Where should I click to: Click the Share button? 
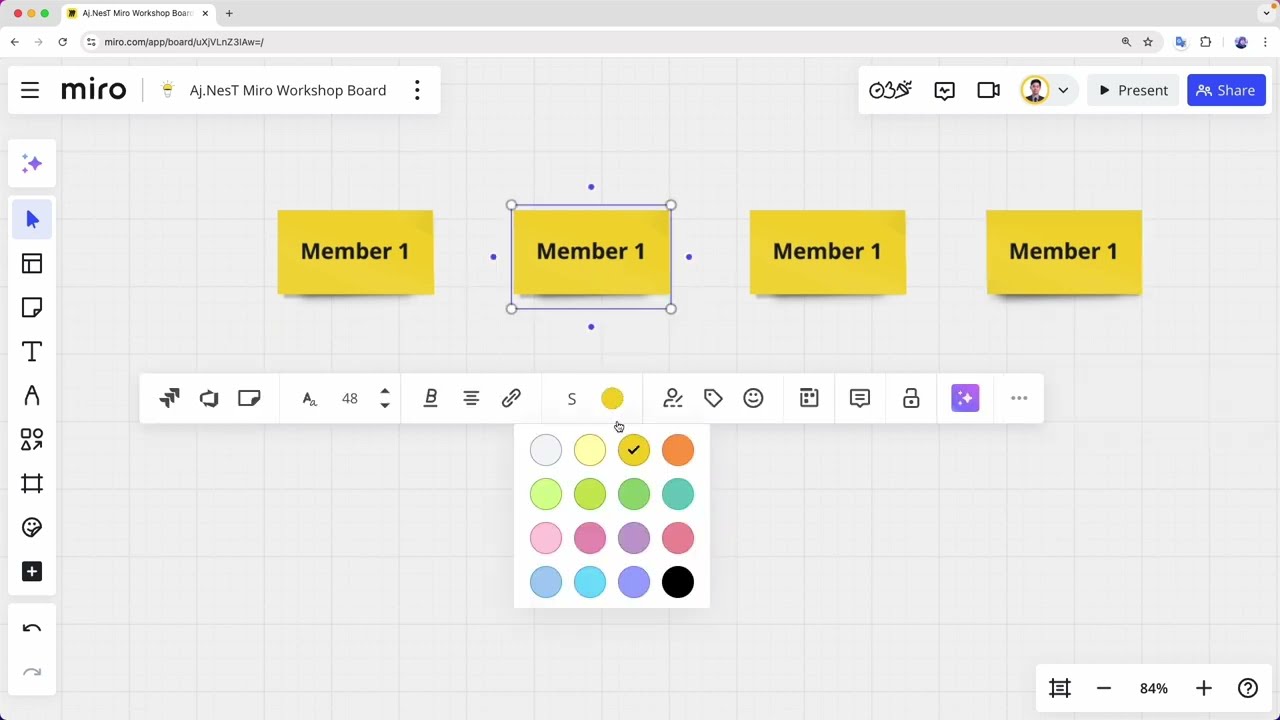pos(1226,90)
